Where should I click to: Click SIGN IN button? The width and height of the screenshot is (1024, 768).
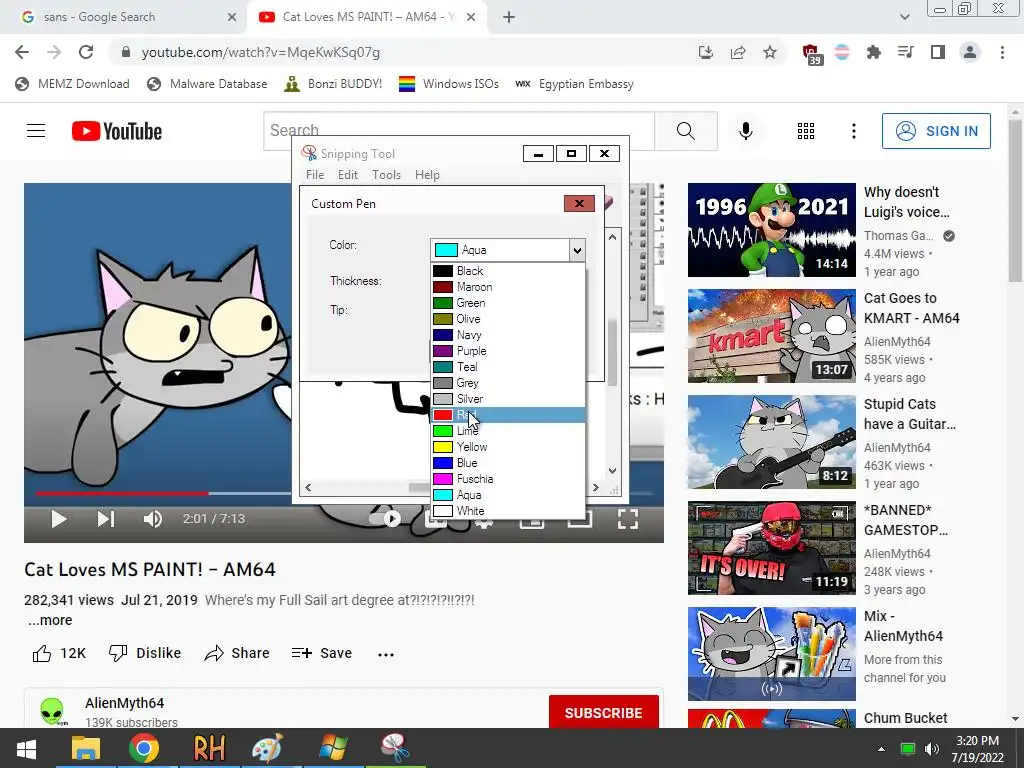tap(936, 131)
